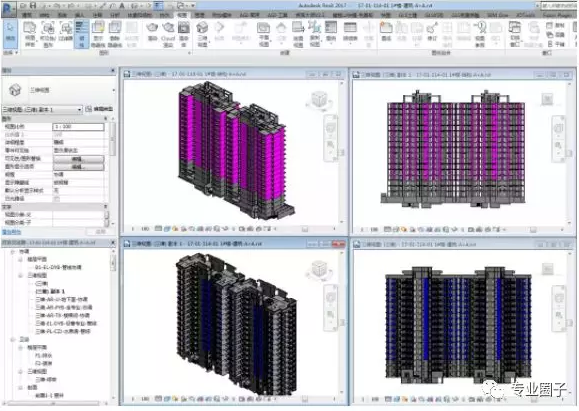Open View Templates ribbon tool
This screenshot has height=411, width=579.
pos(30,34)
